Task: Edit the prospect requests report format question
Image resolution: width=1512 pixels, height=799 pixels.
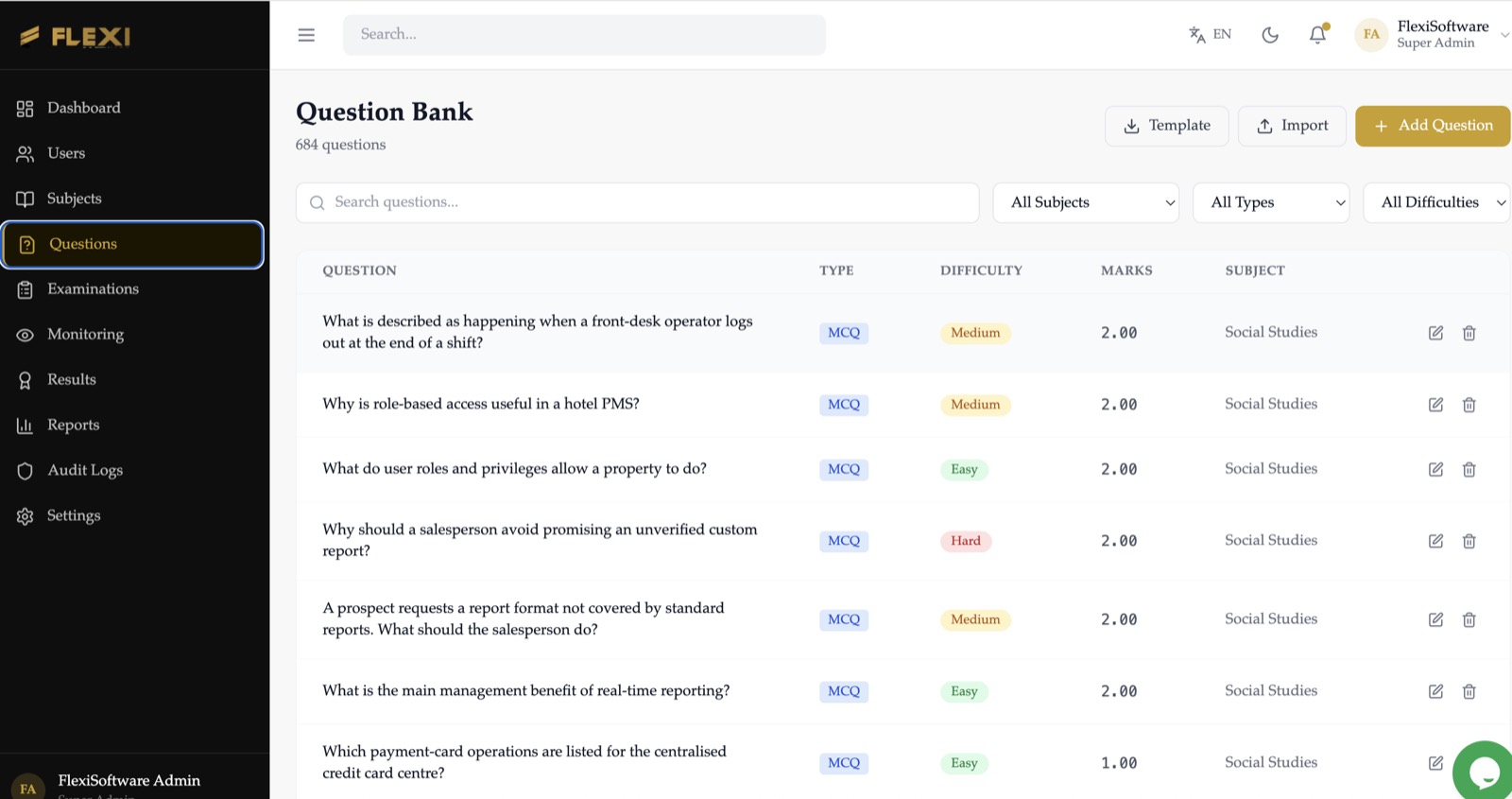Action: point(1435,619)
